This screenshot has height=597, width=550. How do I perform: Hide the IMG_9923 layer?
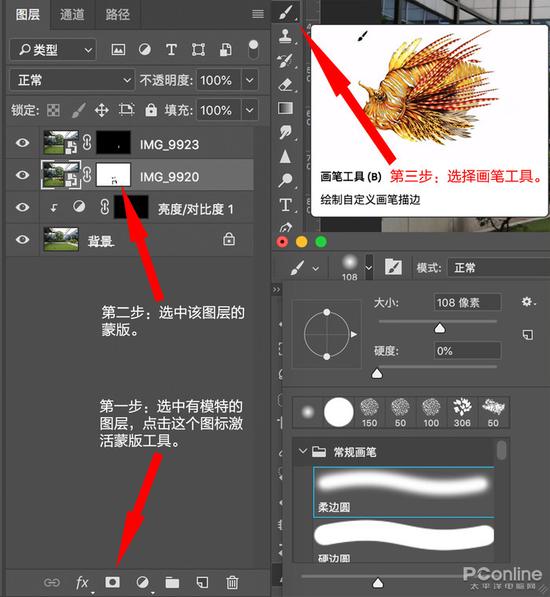click(x=22, y=143)
